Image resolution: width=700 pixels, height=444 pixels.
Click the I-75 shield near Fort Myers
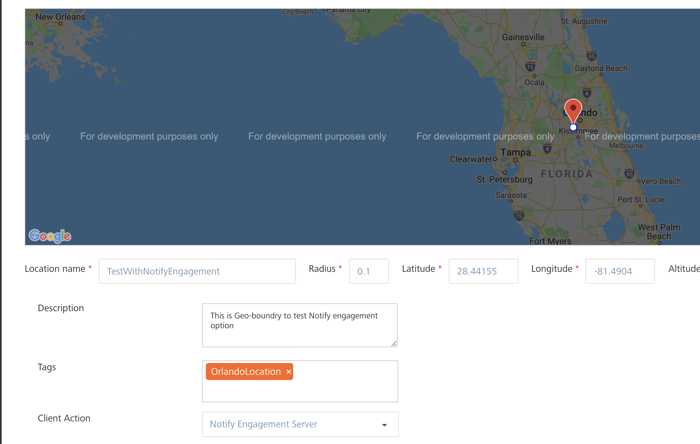coord(519,215)
